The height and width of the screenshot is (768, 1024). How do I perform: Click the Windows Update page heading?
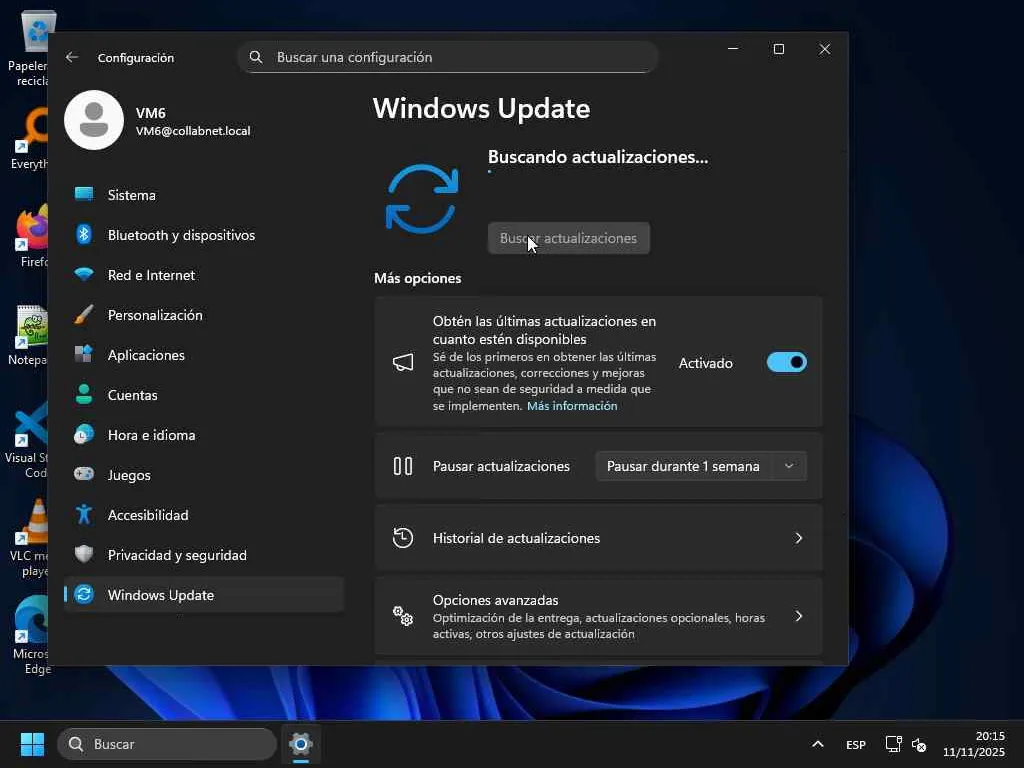point(481,108)
